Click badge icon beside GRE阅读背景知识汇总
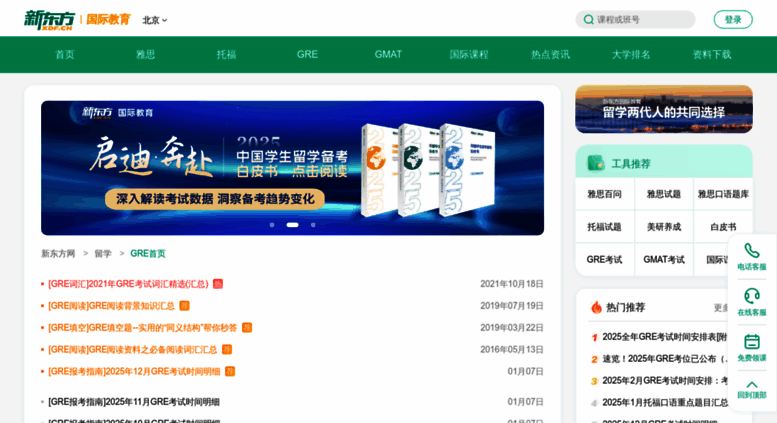This screenshot has height=423, width=777. tap(184, 306)
